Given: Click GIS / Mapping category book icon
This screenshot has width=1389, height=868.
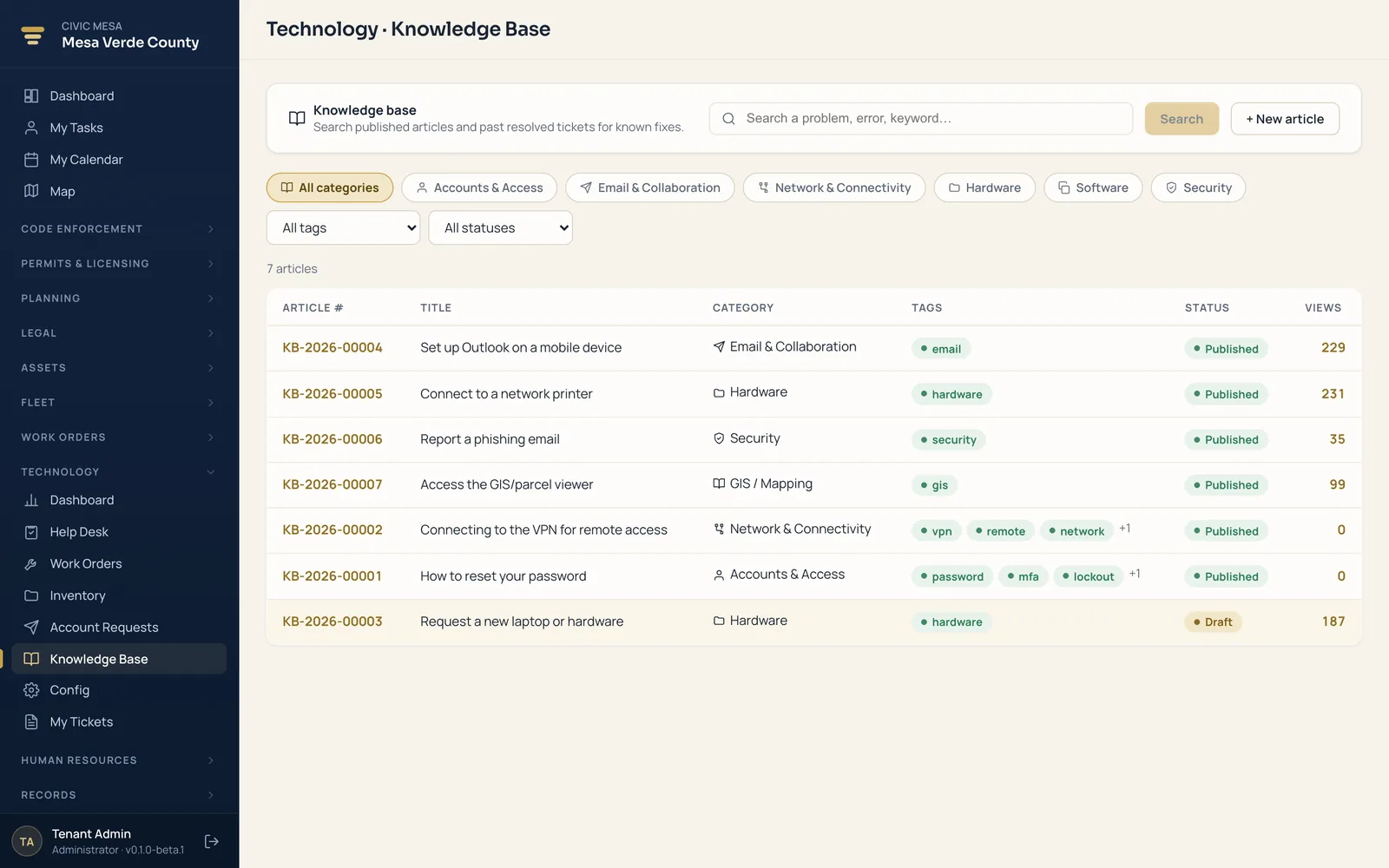Looking at the screenshot, I should coord(719,483).
